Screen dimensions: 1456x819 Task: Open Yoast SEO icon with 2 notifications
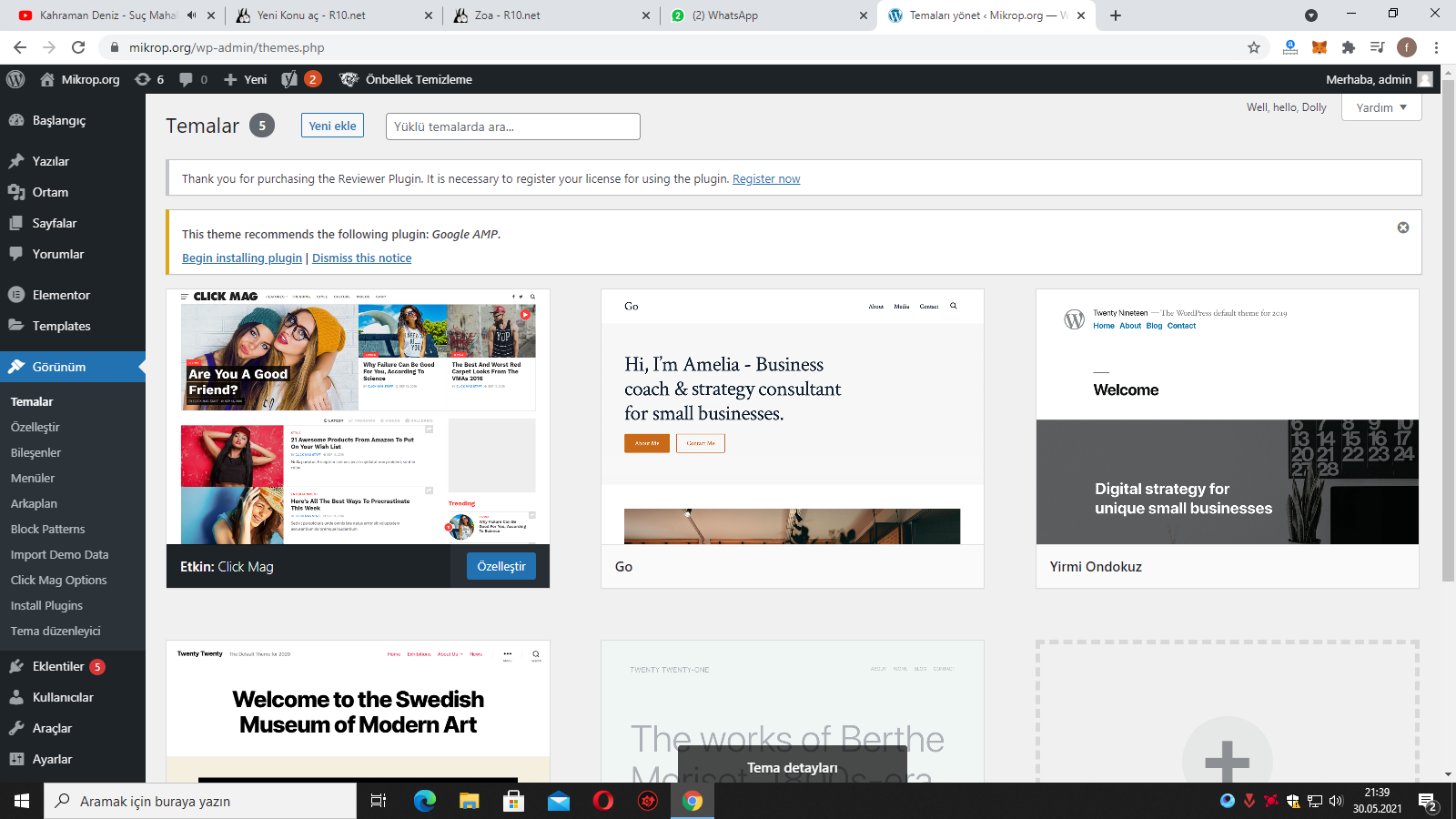click(x=301, y=79)
